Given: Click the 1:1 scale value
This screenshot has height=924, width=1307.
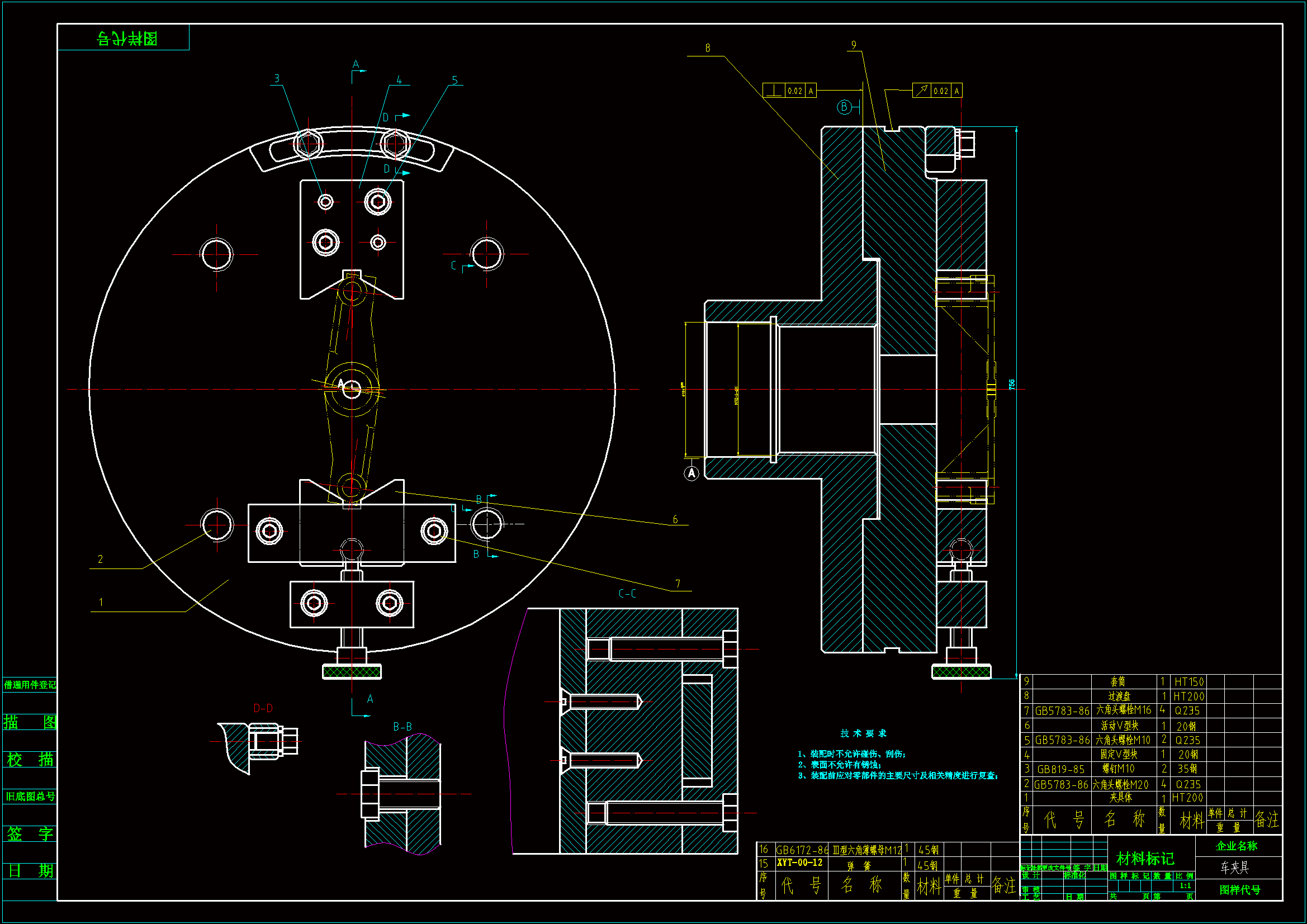Looking at the screenshot, I should pos(1185,886).
